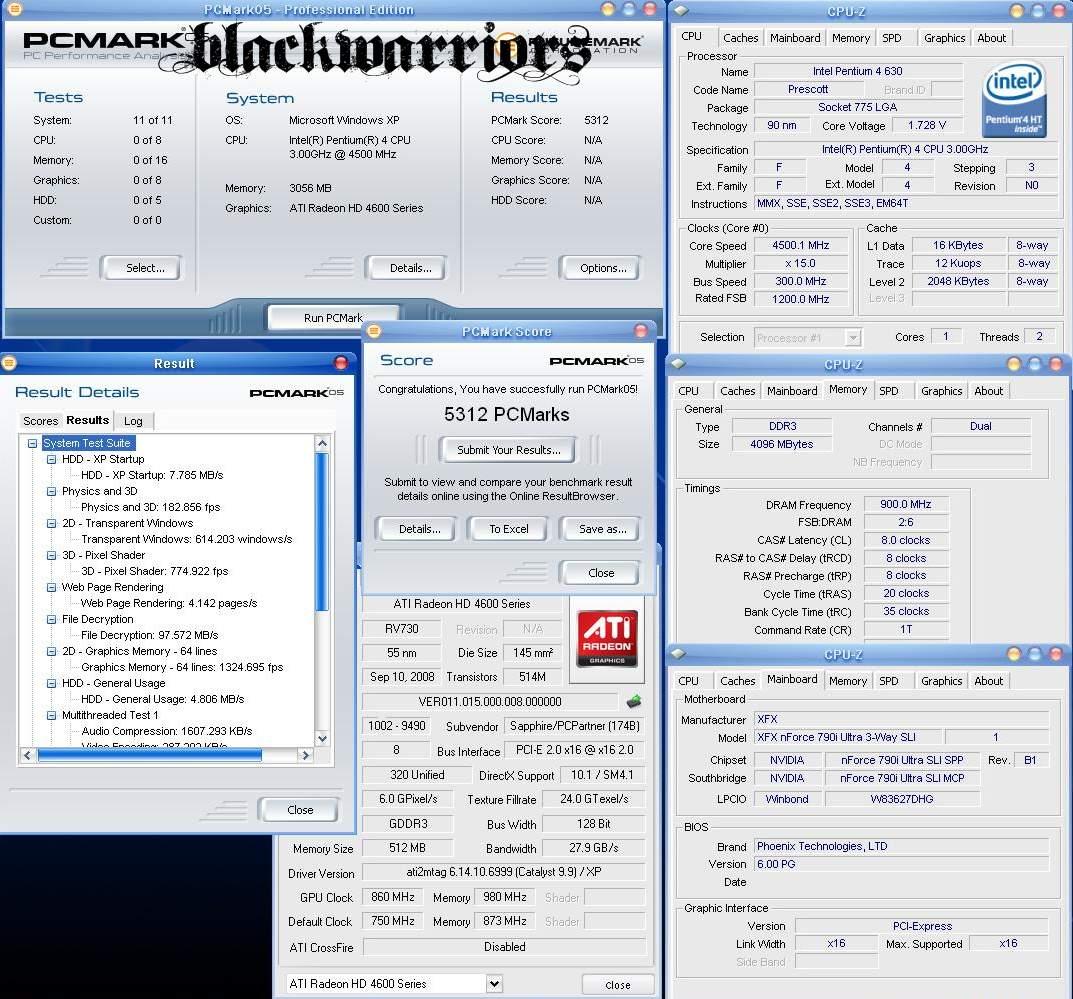The width and height of the screenshot is (1073, 999).
Task: Click Close button in Result Details window
Action: pos(299,809)
